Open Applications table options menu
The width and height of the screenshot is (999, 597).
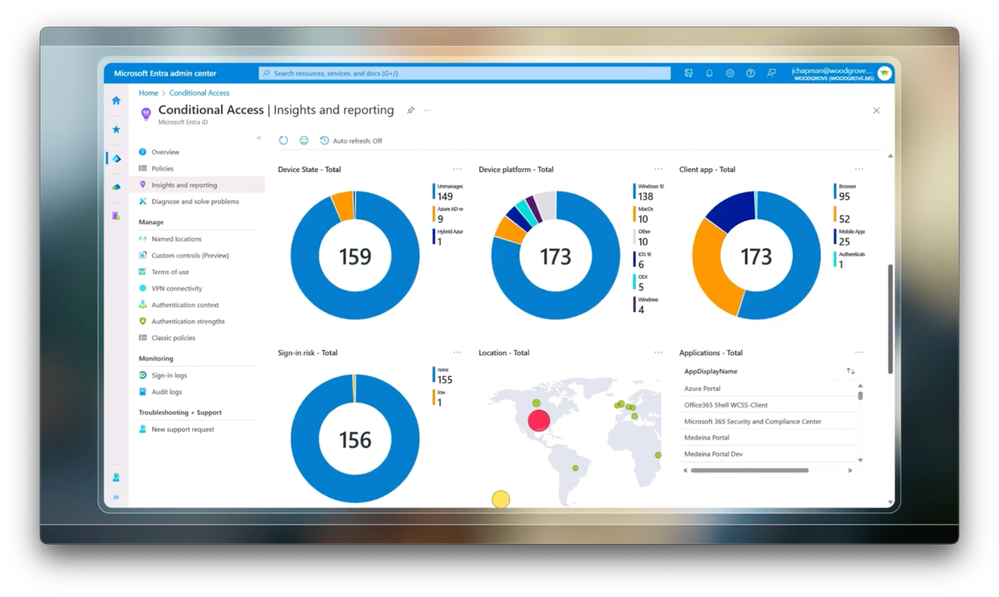click(x=859, y=352)
